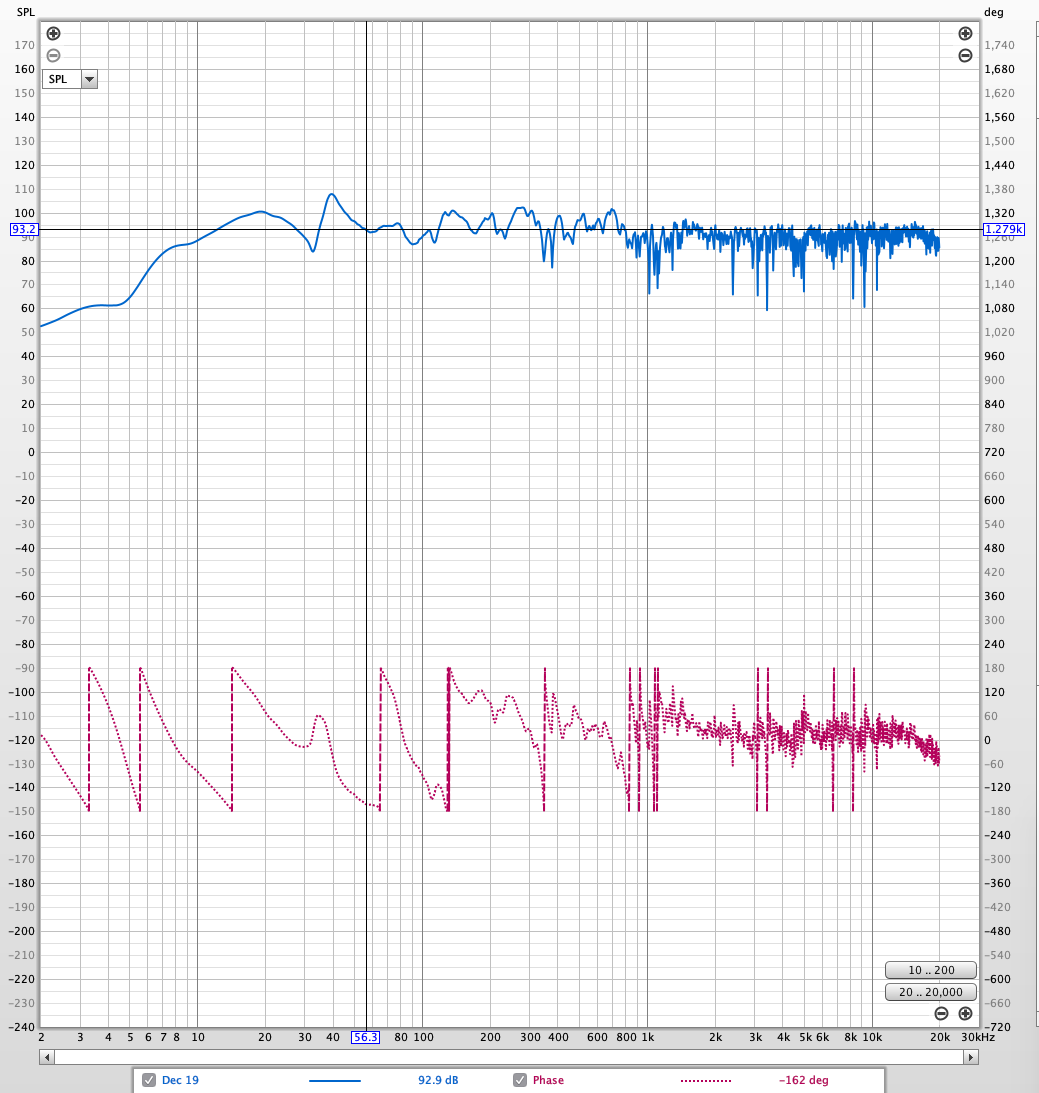The width and height of the screenshot is (1039, 1093).
Task: Click the Phase legend label
Action: pos(548,1080)
